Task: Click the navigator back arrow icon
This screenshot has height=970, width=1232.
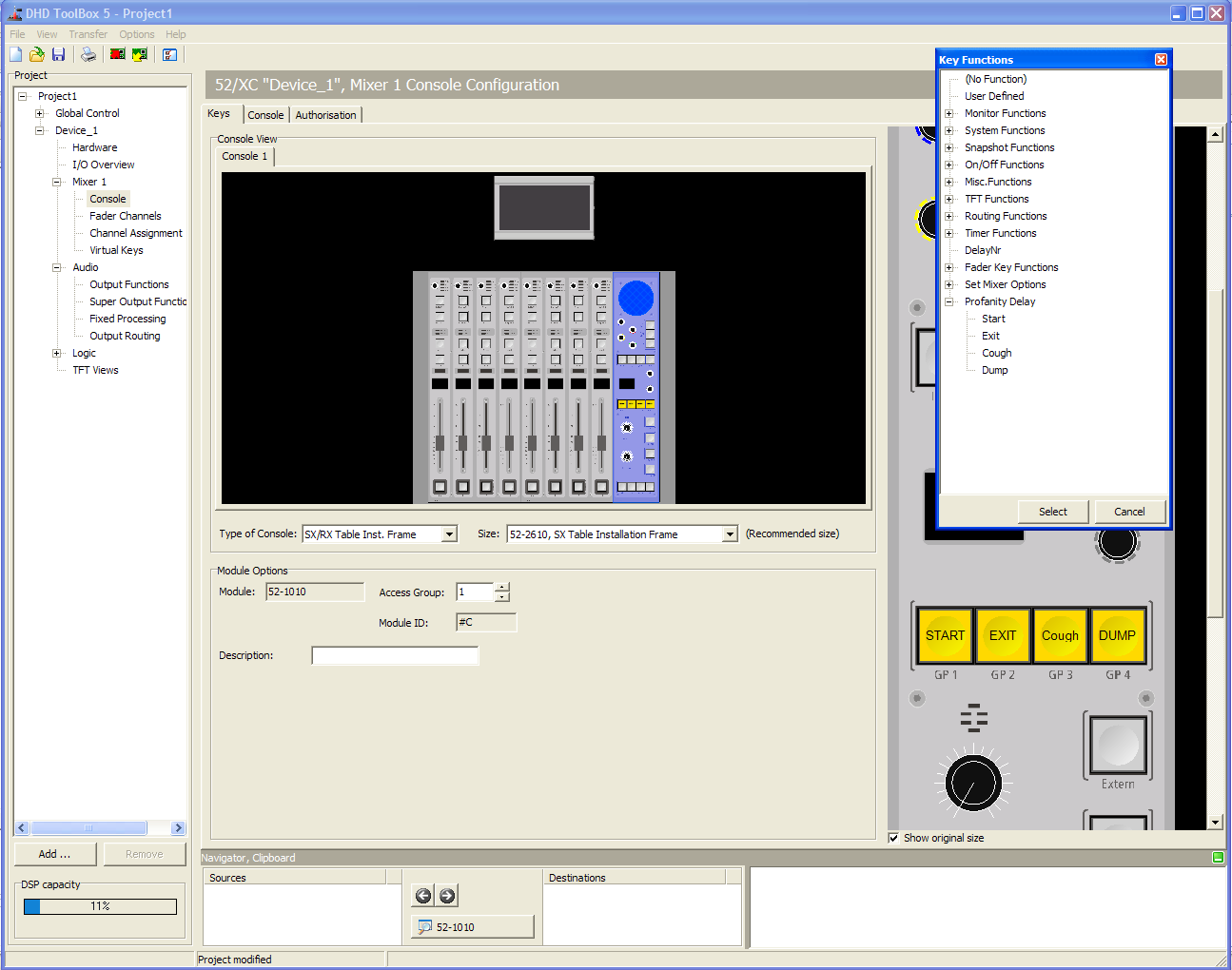Action: click(423, 895)
